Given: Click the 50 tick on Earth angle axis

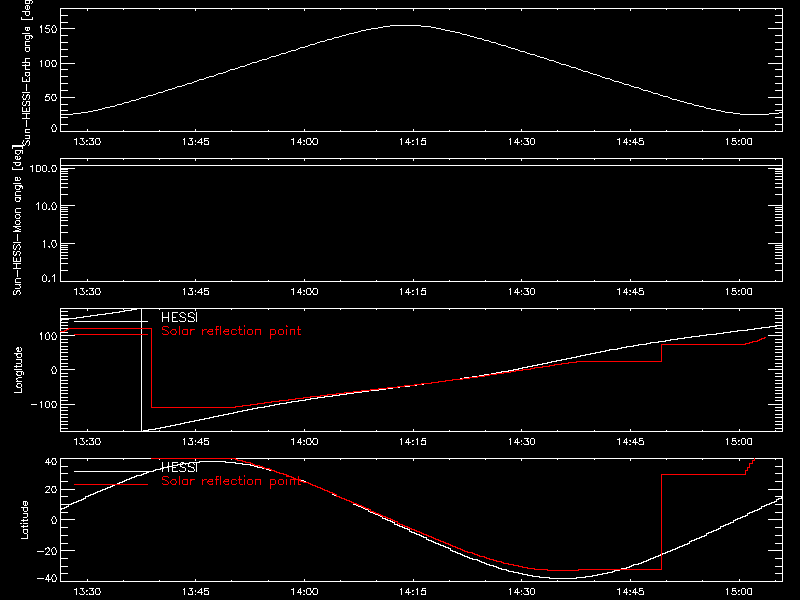Looking at the screenshot, I should (51, 97).
